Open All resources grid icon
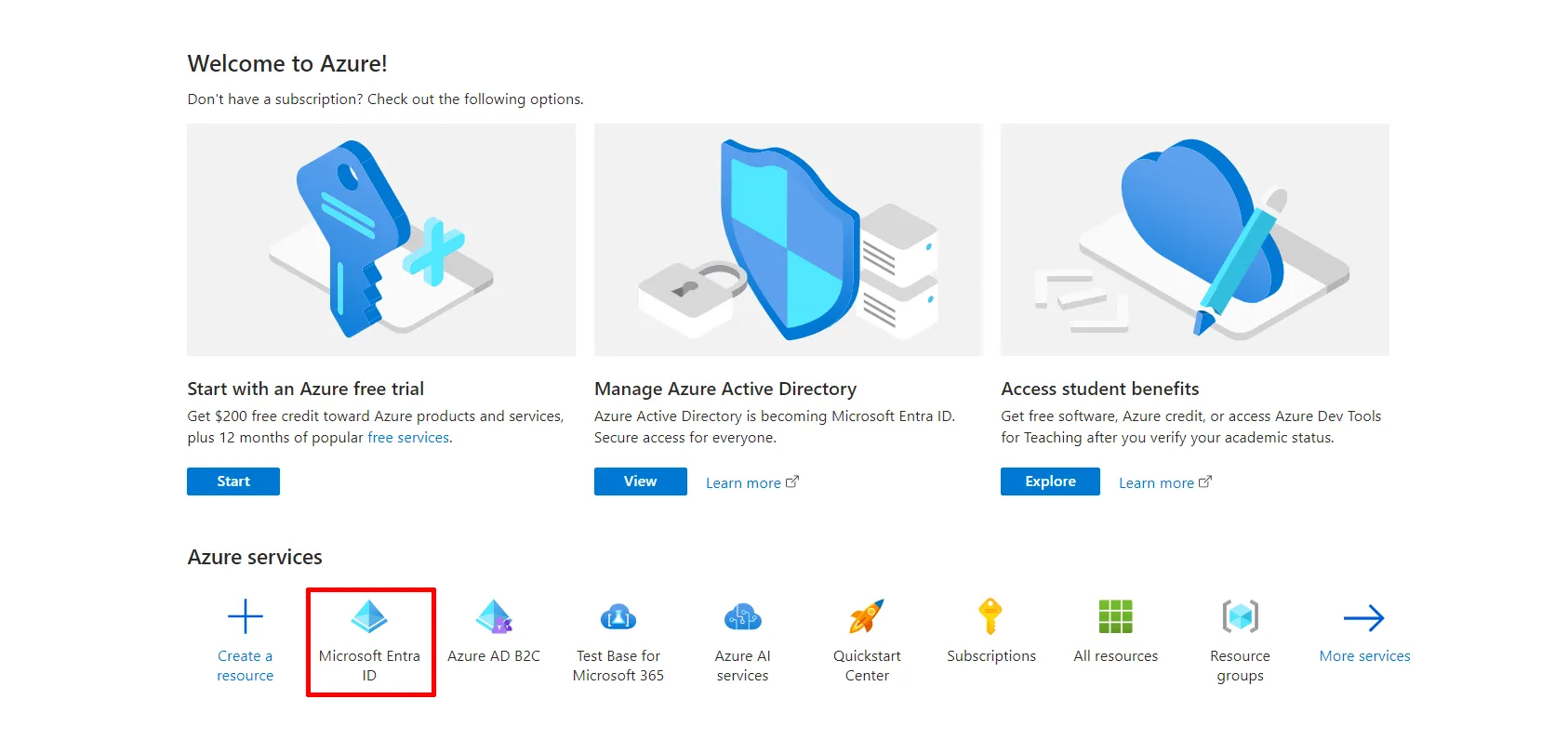This screenshot has width=1568, height=739. [1115, 616]
